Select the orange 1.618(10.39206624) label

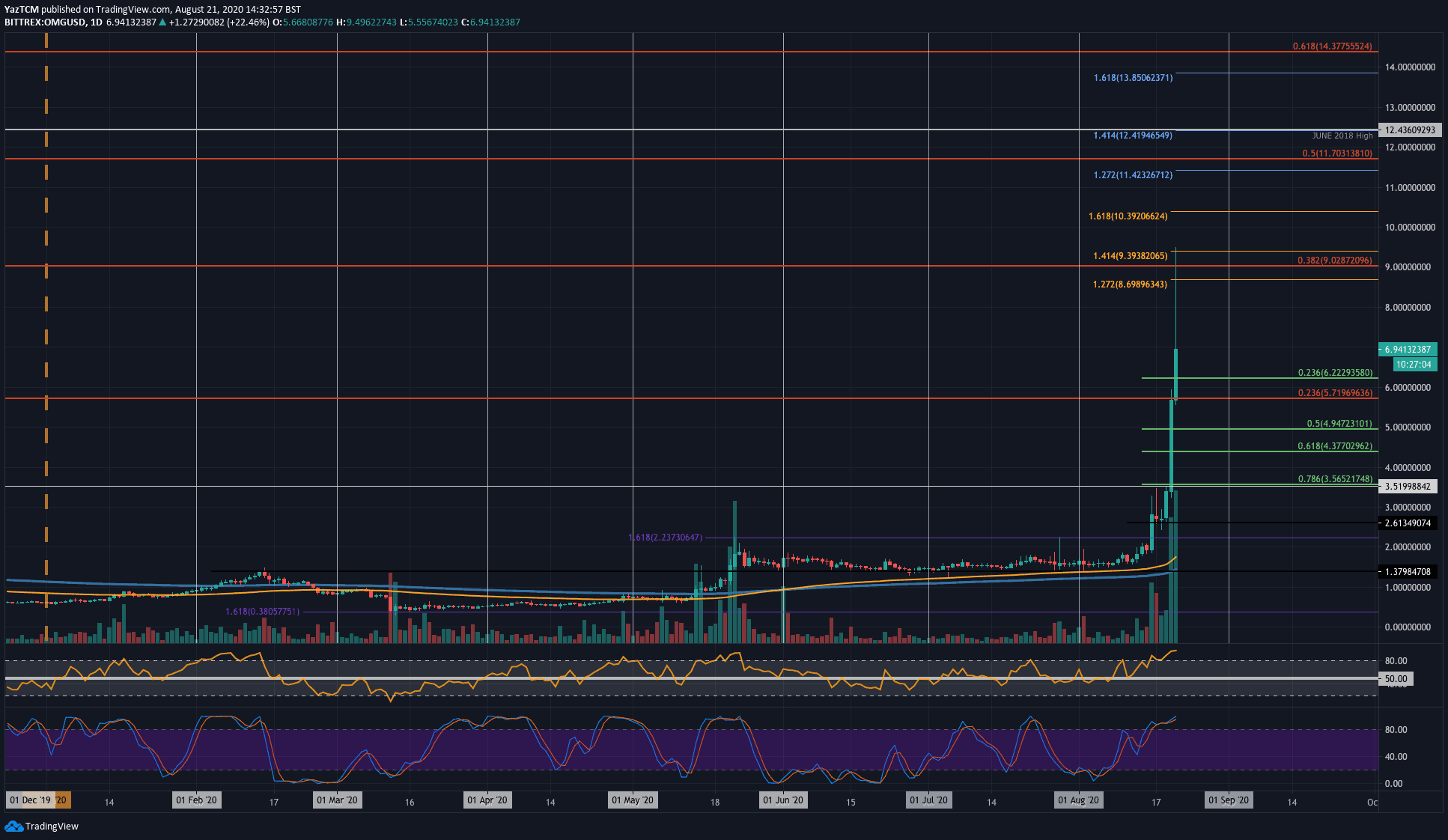(x=1128, y=216)
